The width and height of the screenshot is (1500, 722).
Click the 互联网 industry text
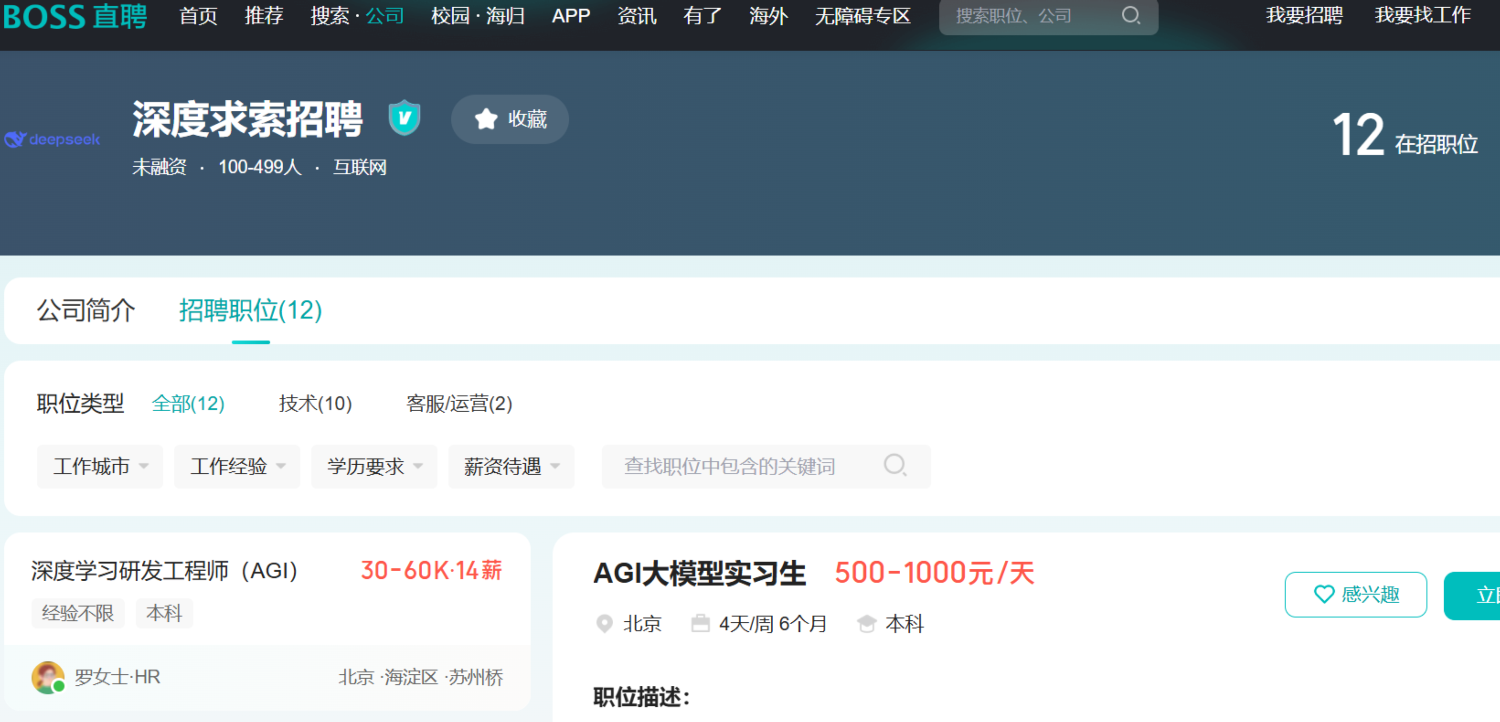coord(360,168)
